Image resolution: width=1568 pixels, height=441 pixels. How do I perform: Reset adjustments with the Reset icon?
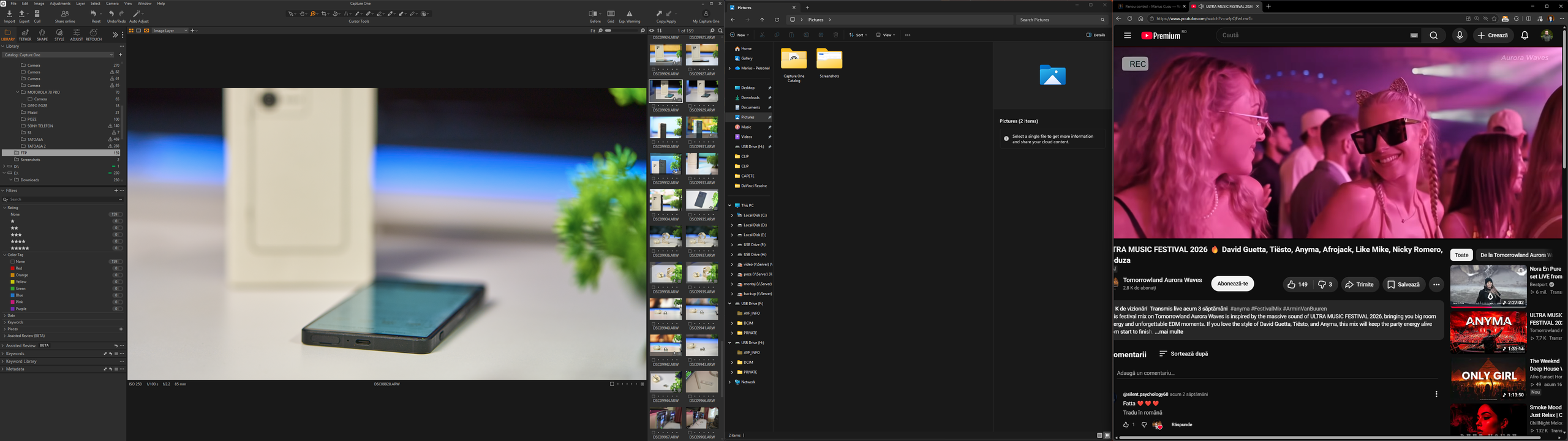94,13
